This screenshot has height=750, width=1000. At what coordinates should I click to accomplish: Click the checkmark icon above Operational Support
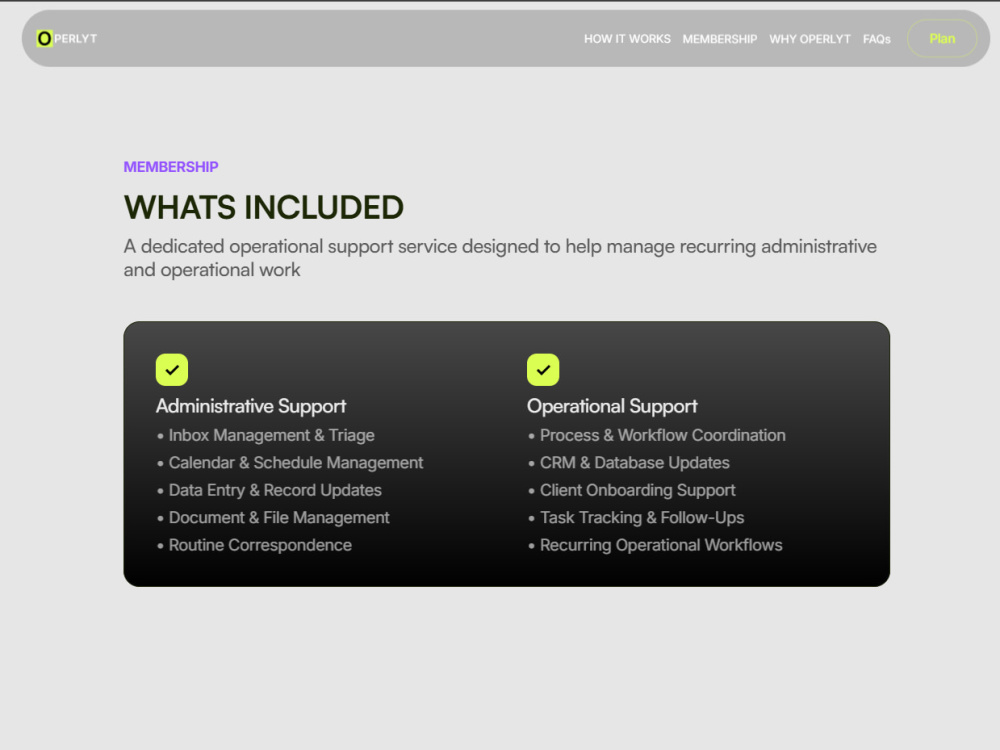[543, 370]
